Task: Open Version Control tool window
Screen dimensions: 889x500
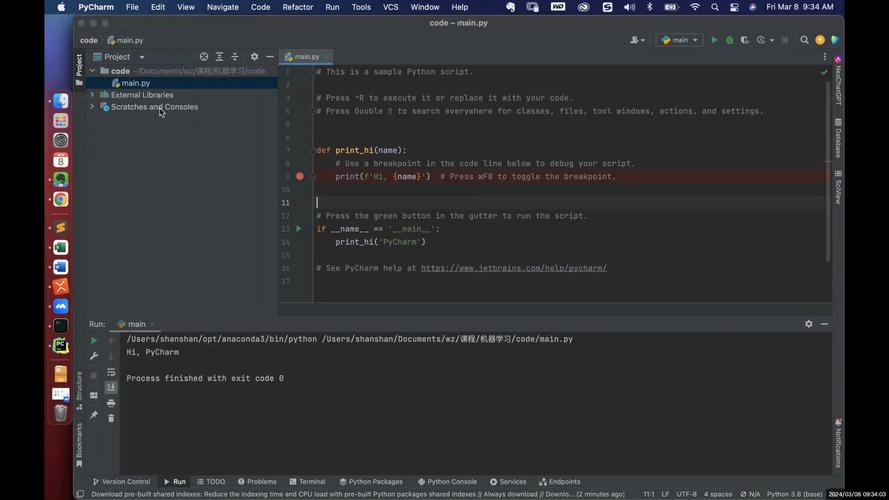Action: point(121,482)
